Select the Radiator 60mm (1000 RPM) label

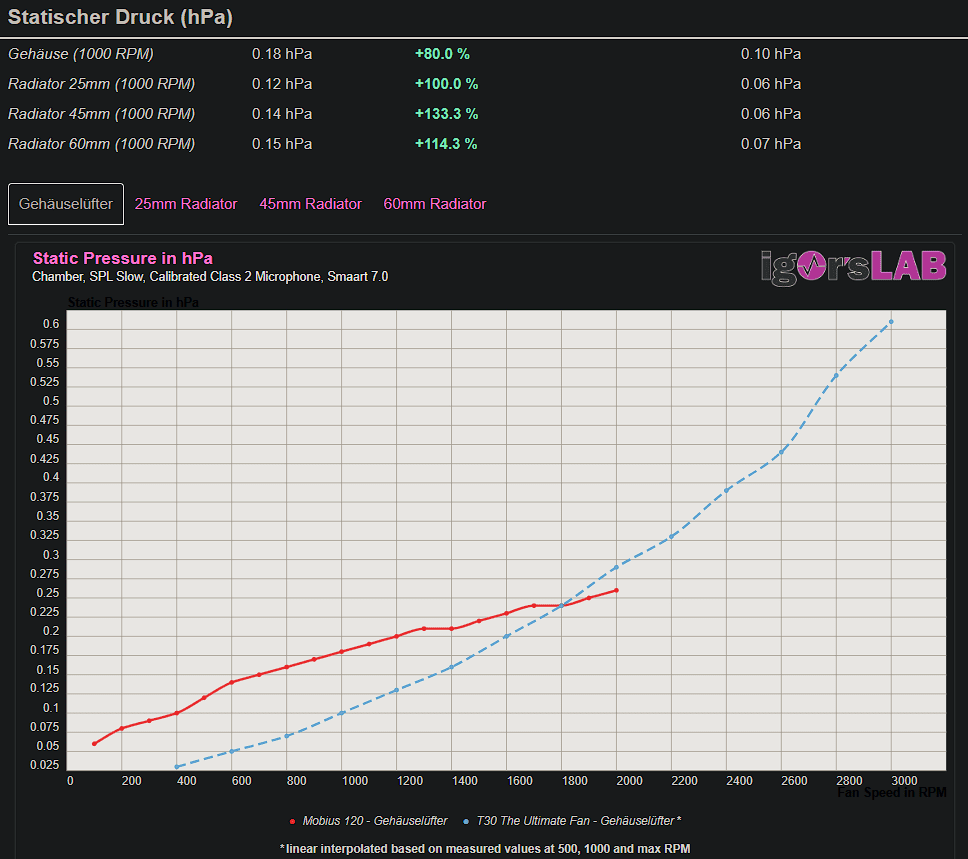(101, 144)
